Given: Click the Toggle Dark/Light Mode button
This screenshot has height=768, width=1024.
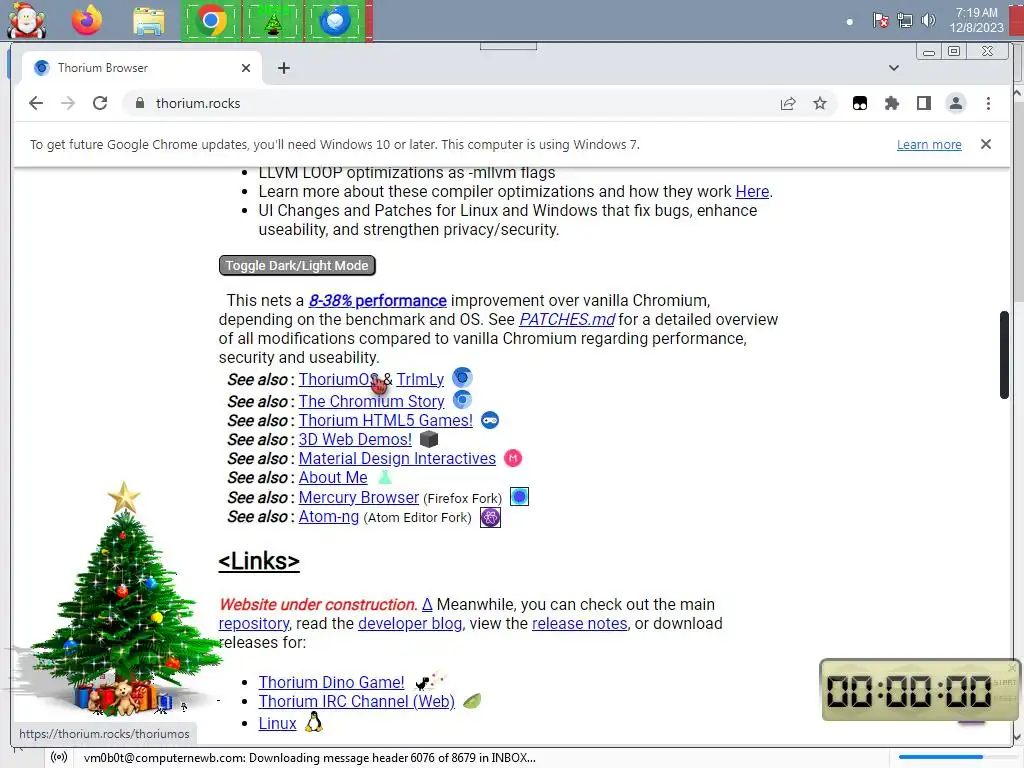Looking at the screenshot, I should (x=297, y=266).
